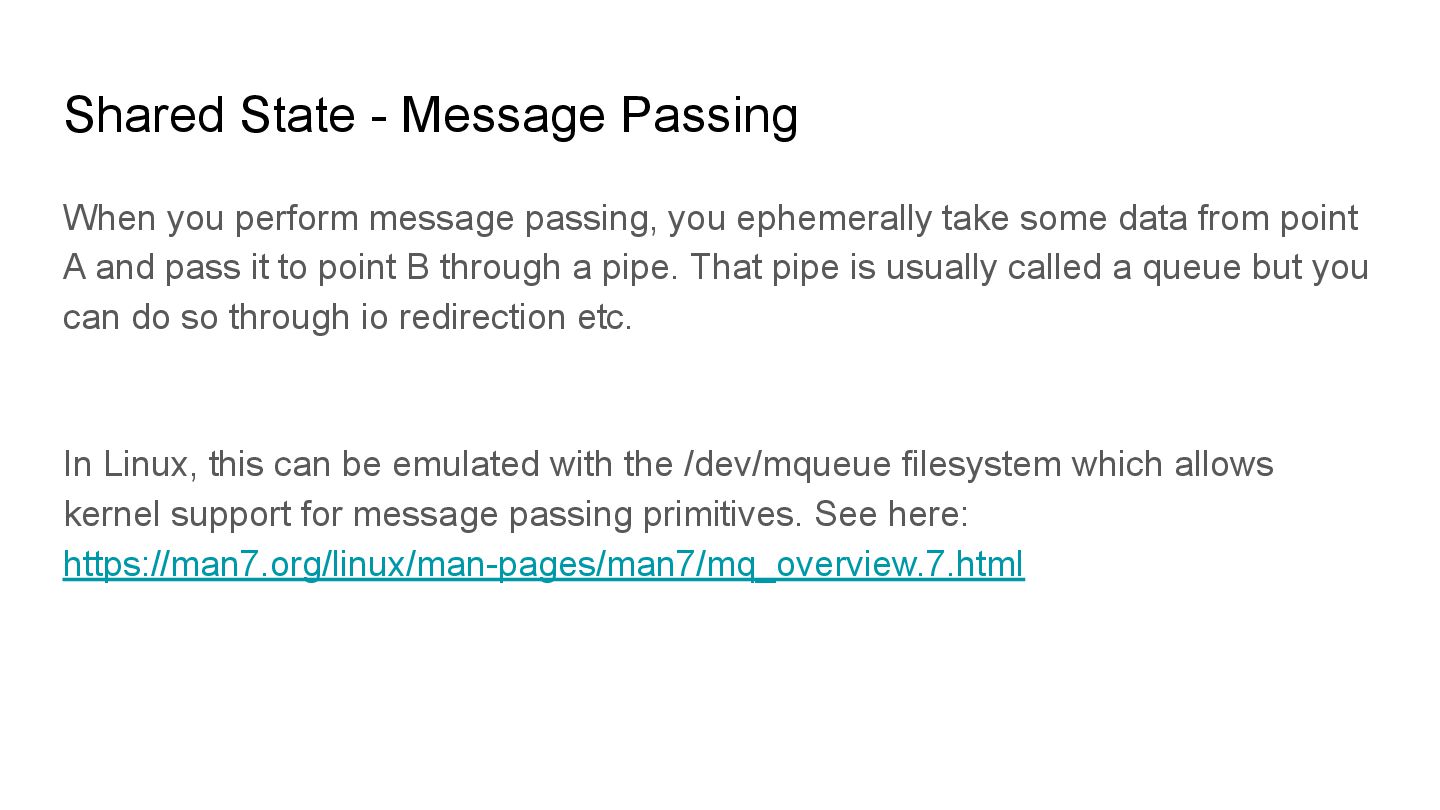Click the word 'kernel' starting the line
1440x810 pixels.
click(112, 514)
